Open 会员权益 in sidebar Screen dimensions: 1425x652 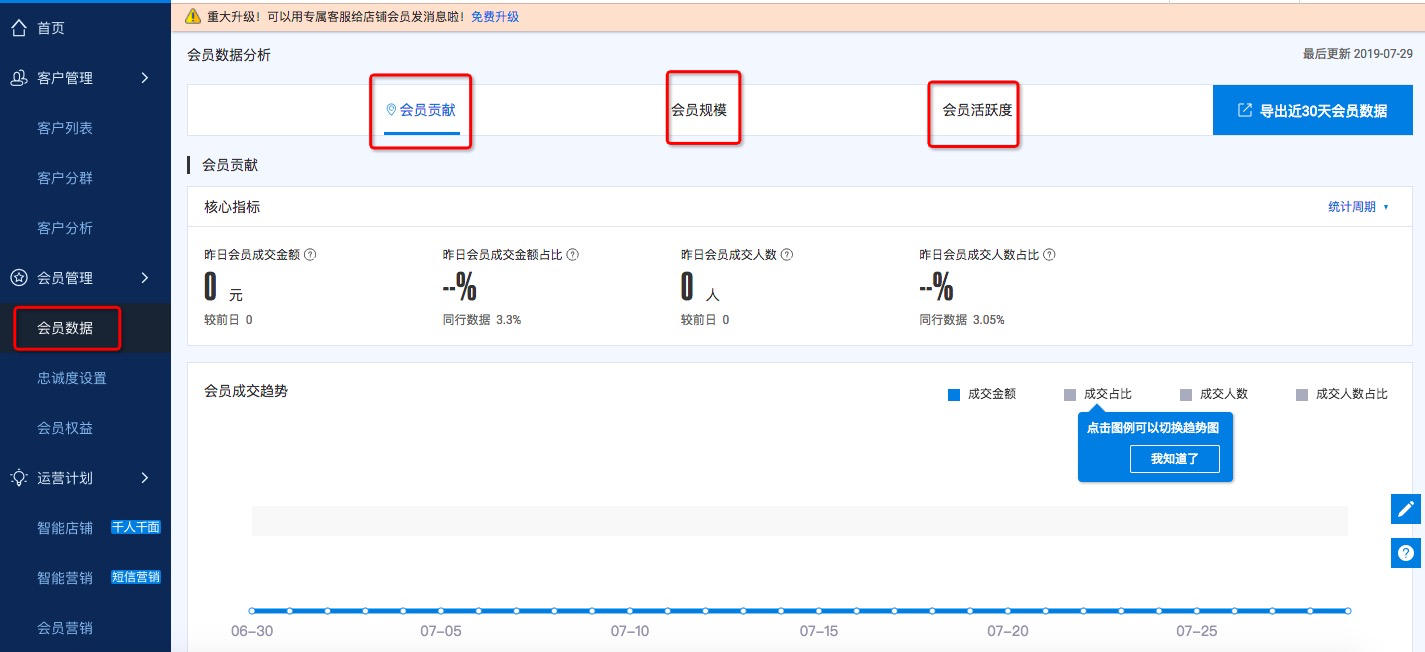pyautogui.click(x=65, y=428)
